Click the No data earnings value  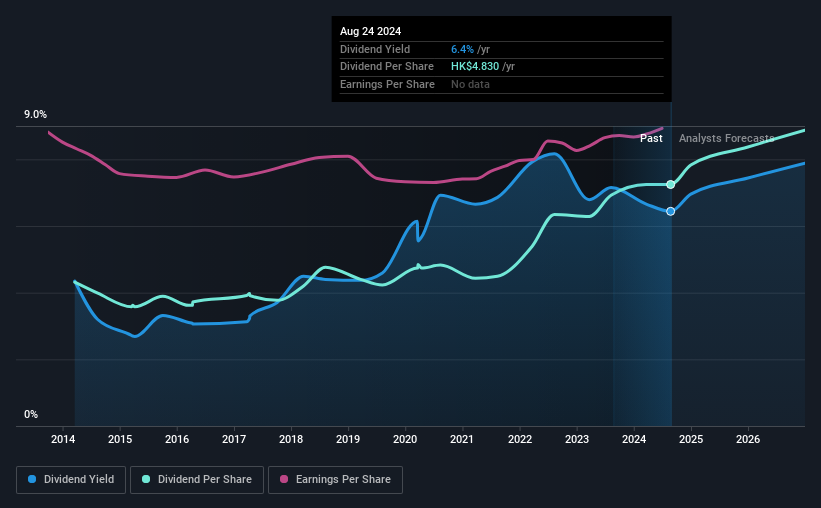pos(470,84)
